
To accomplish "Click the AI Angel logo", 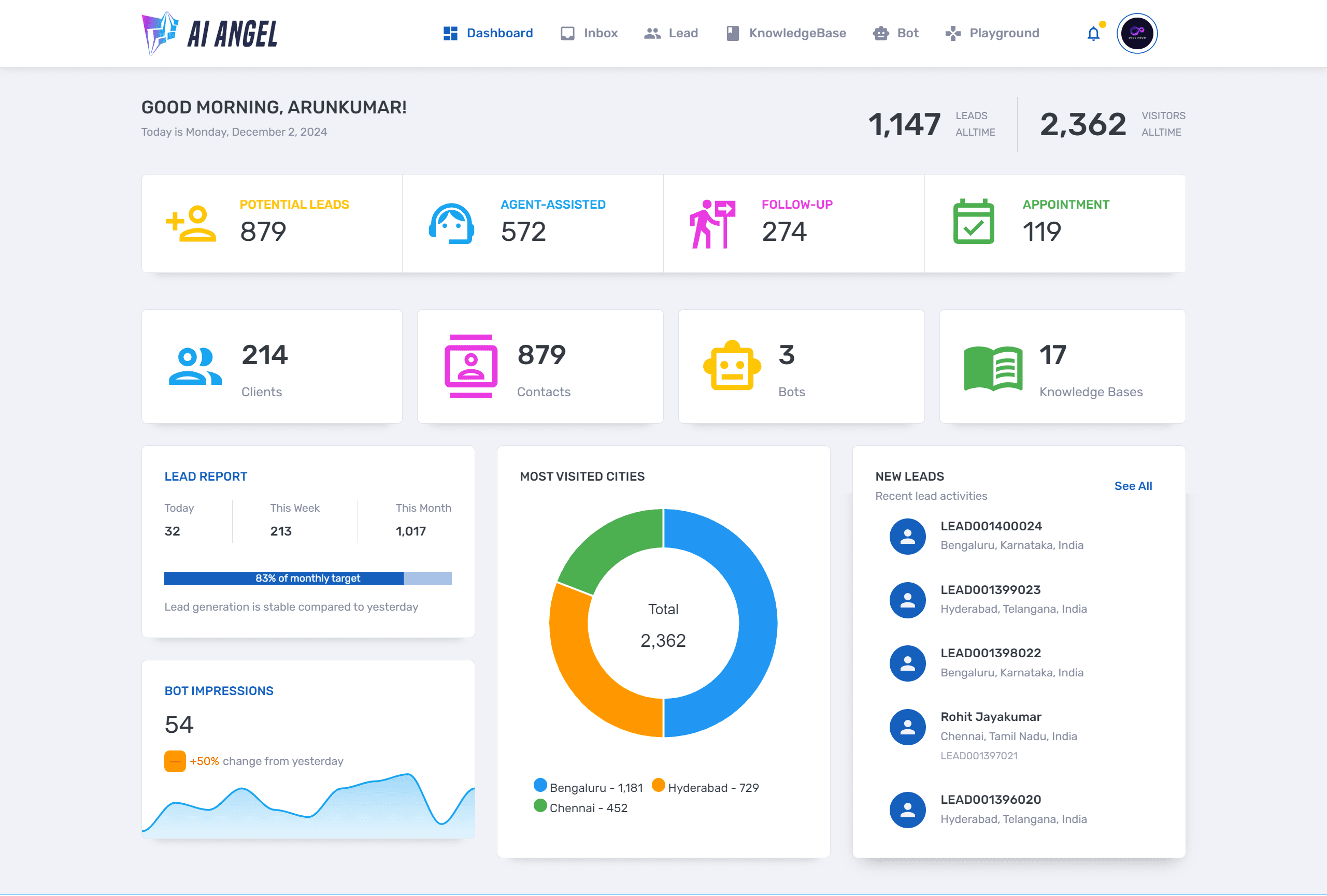I will (x=209, y=34).
